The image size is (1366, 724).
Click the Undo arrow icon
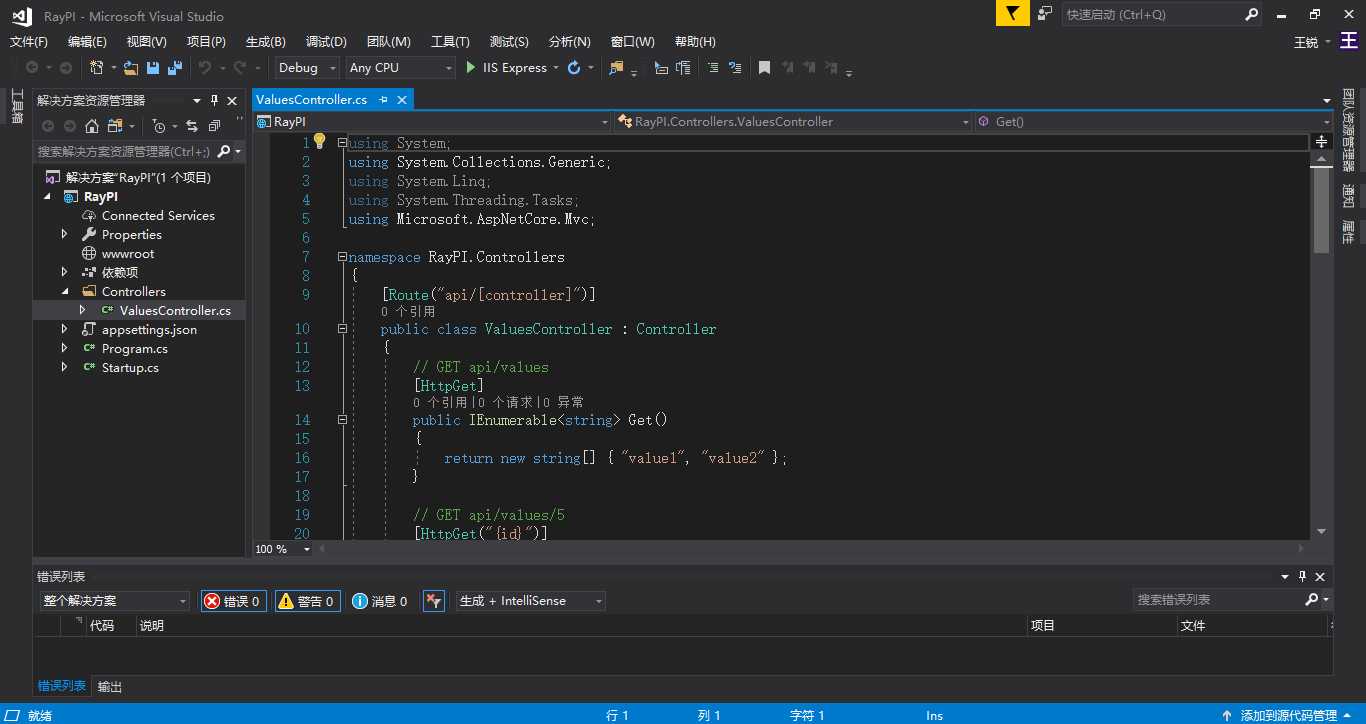point(204,68)
